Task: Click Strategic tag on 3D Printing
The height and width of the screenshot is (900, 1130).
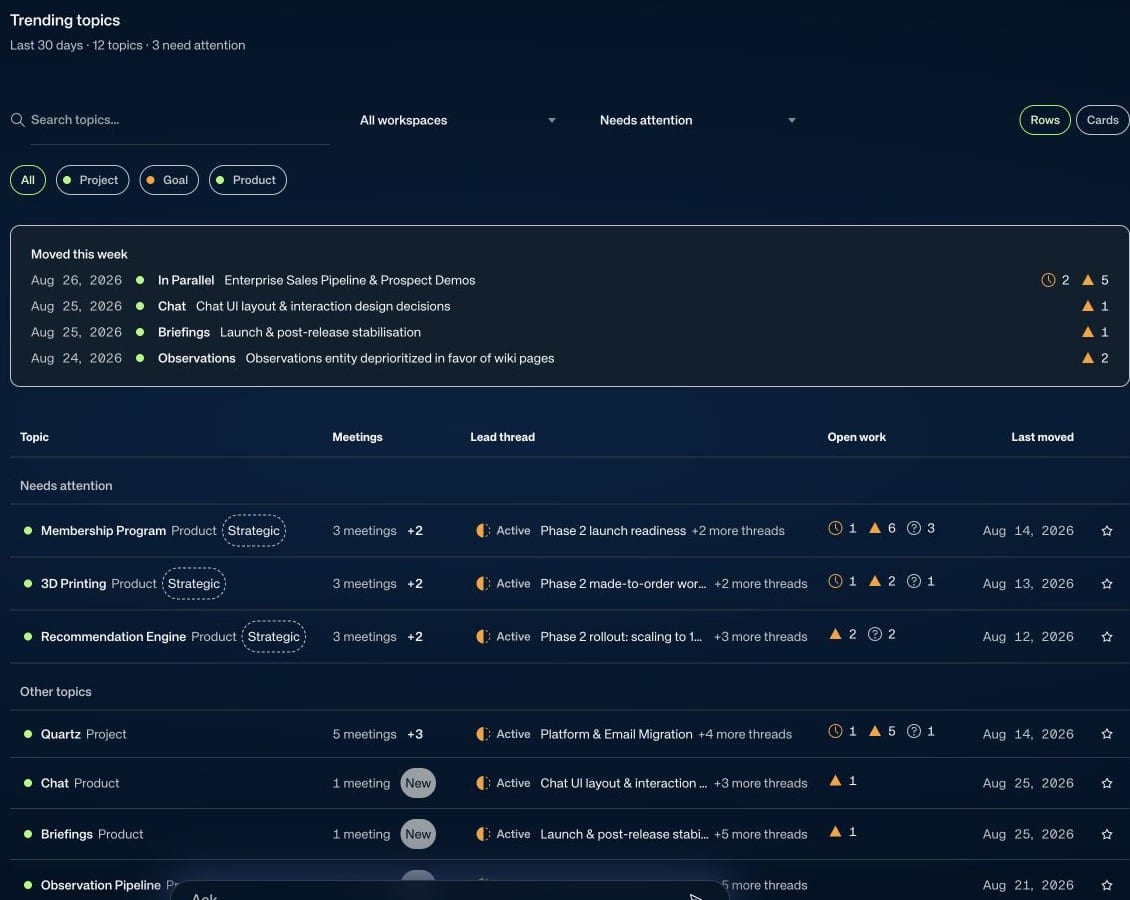Action: (x=194, y=584)
